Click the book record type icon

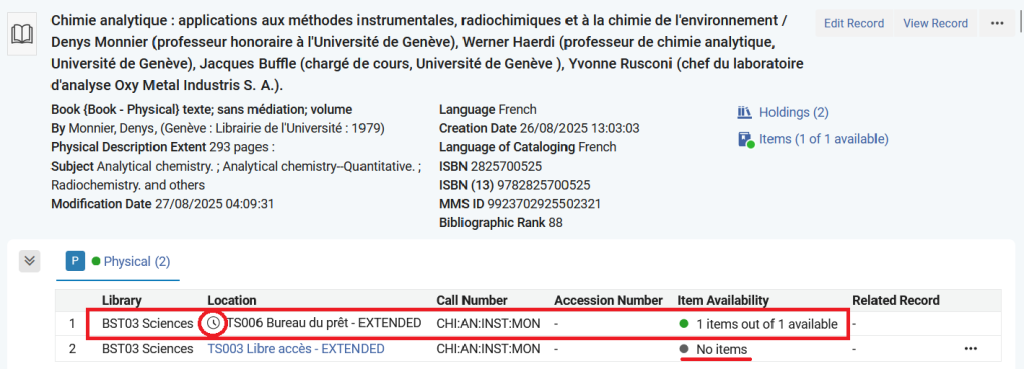(23, 34)
